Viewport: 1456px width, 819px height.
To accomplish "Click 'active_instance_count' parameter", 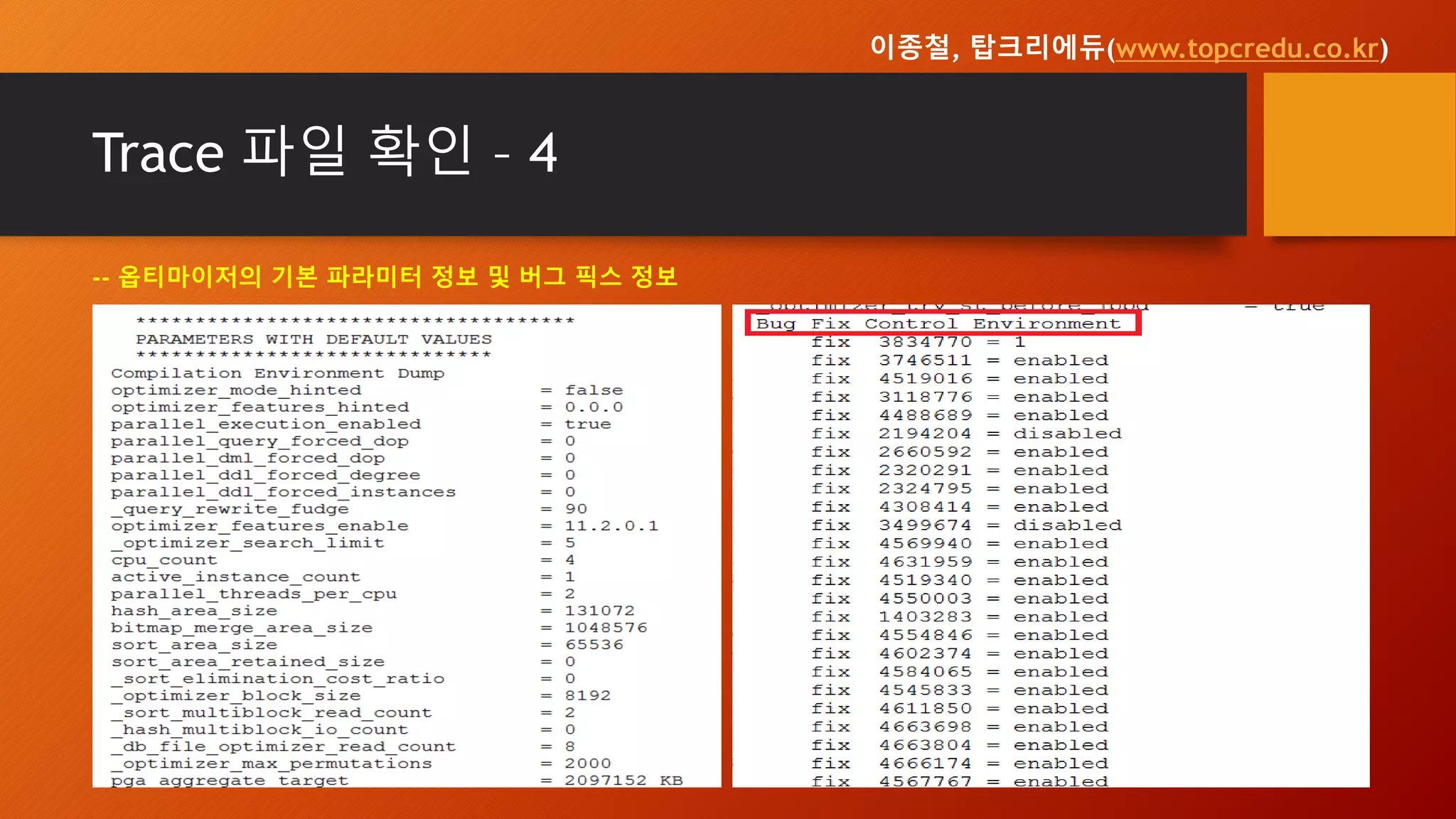I will pos(236,577).
